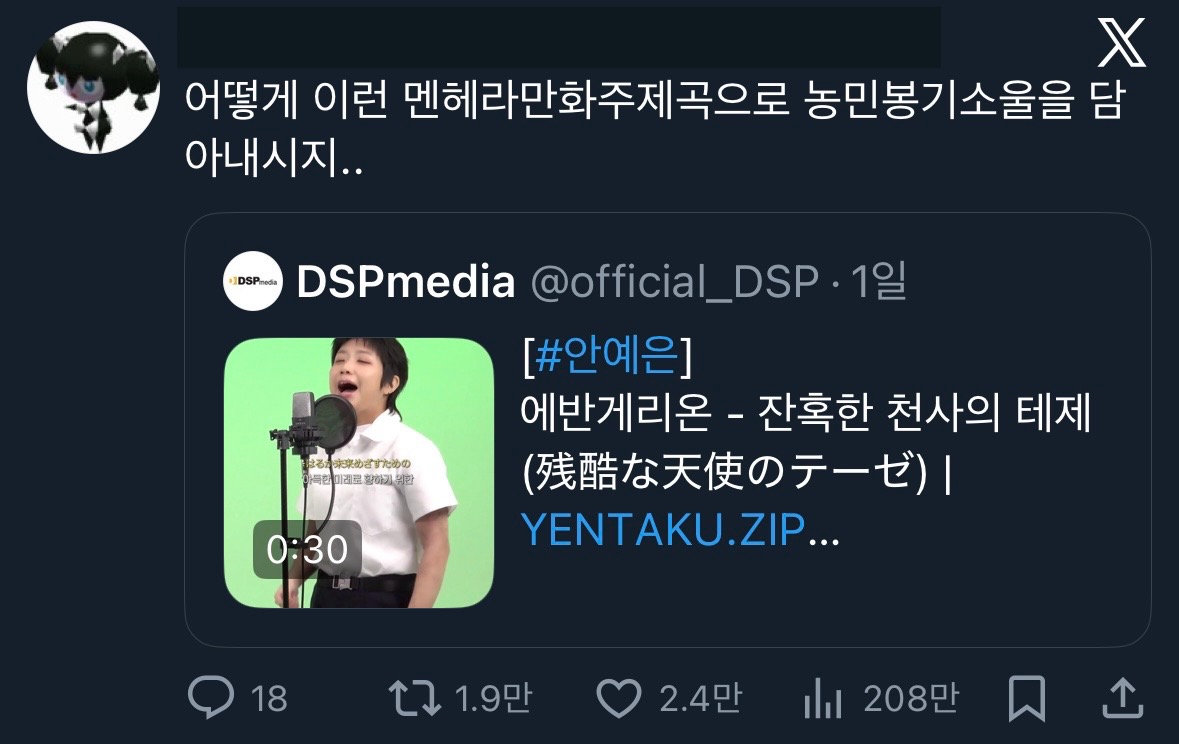This screenshot has width=1179, height=744.
Task: Share the tweet using the upload icon
Action: 1123,697
